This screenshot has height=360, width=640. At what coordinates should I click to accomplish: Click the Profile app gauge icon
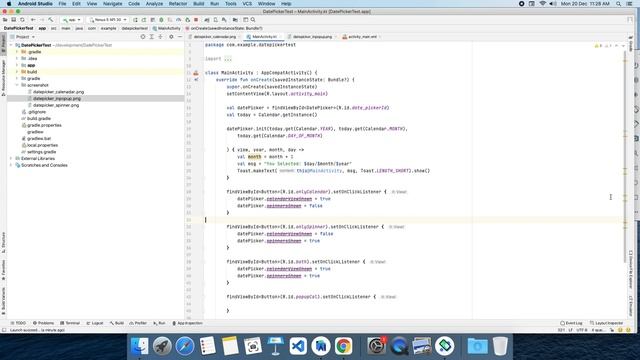point(179,20)
